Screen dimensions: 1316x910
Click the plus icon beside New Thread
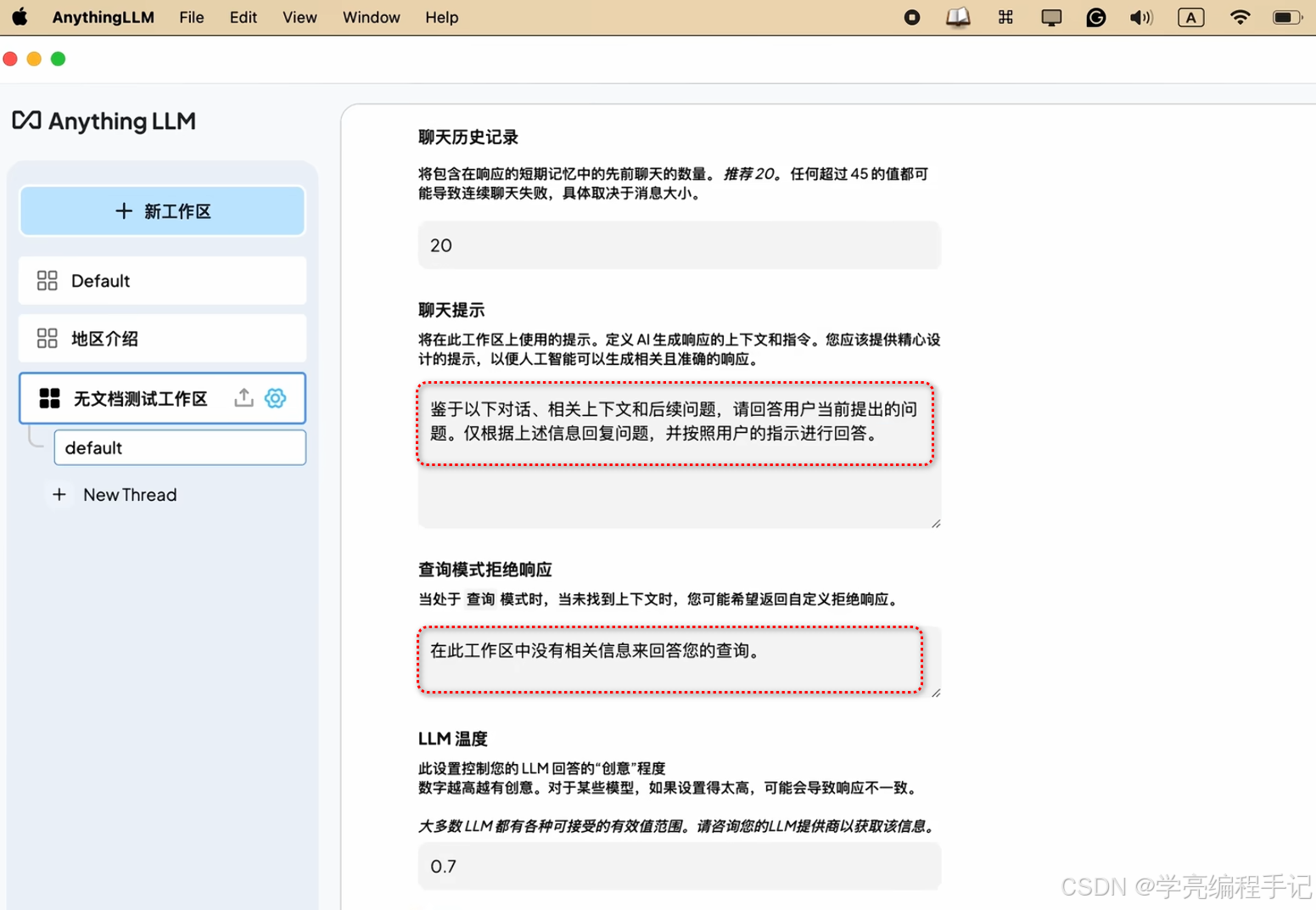(59, 494)
